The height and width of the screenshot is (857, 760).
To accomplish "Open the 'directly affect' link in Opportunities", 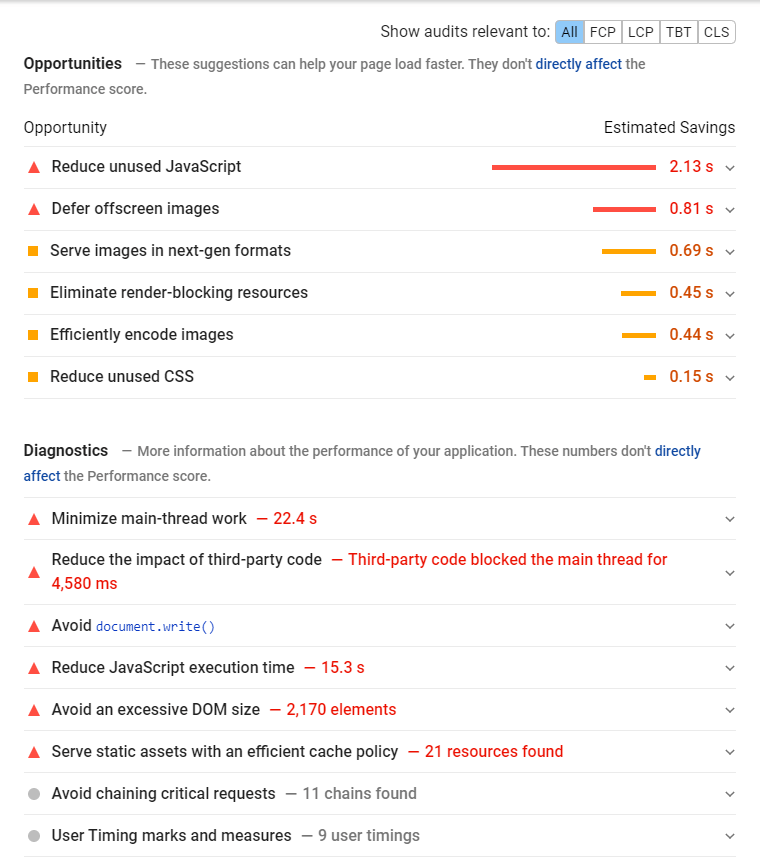I will [579, 64].
